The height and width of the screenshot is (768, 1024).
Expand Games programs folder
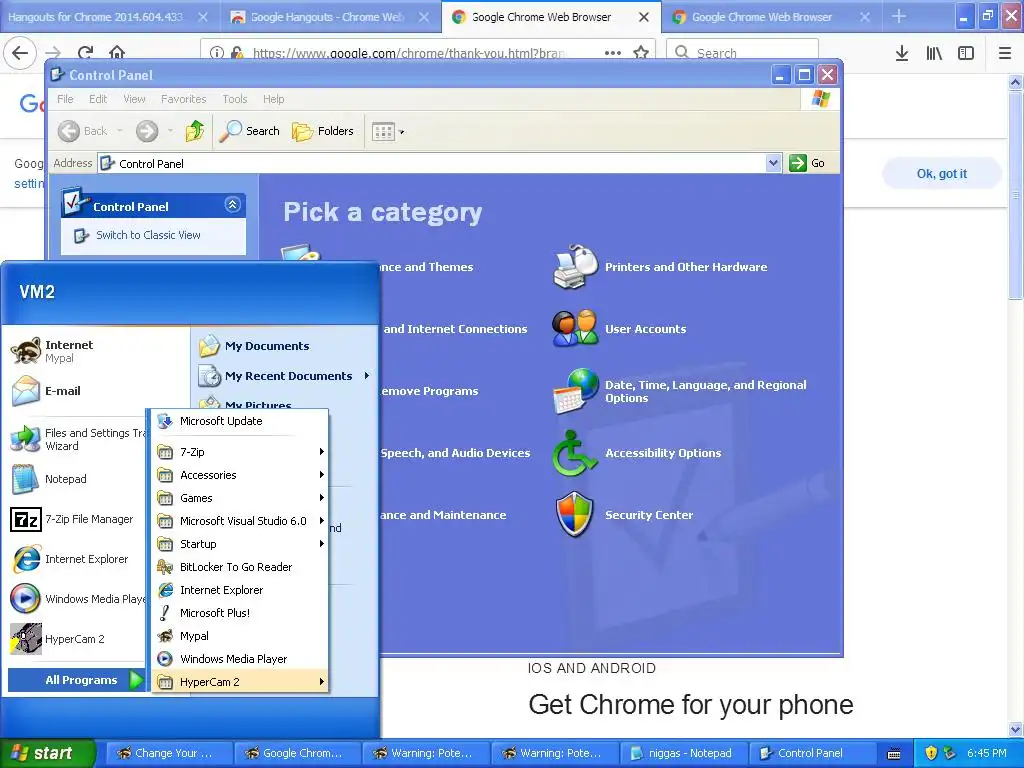click(240, 498)
